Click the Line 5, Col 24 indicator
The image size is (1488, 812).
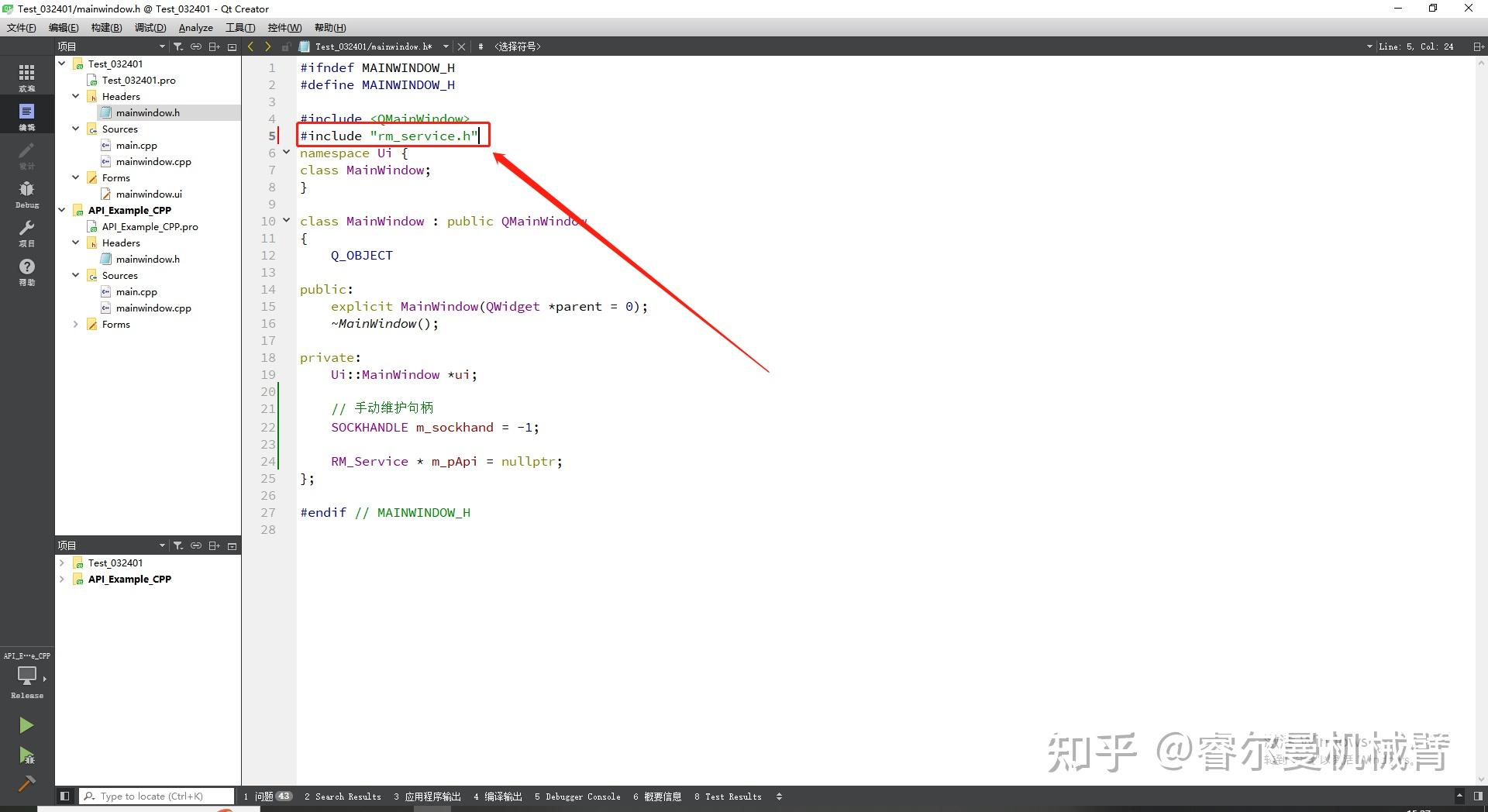(1416, 46)
